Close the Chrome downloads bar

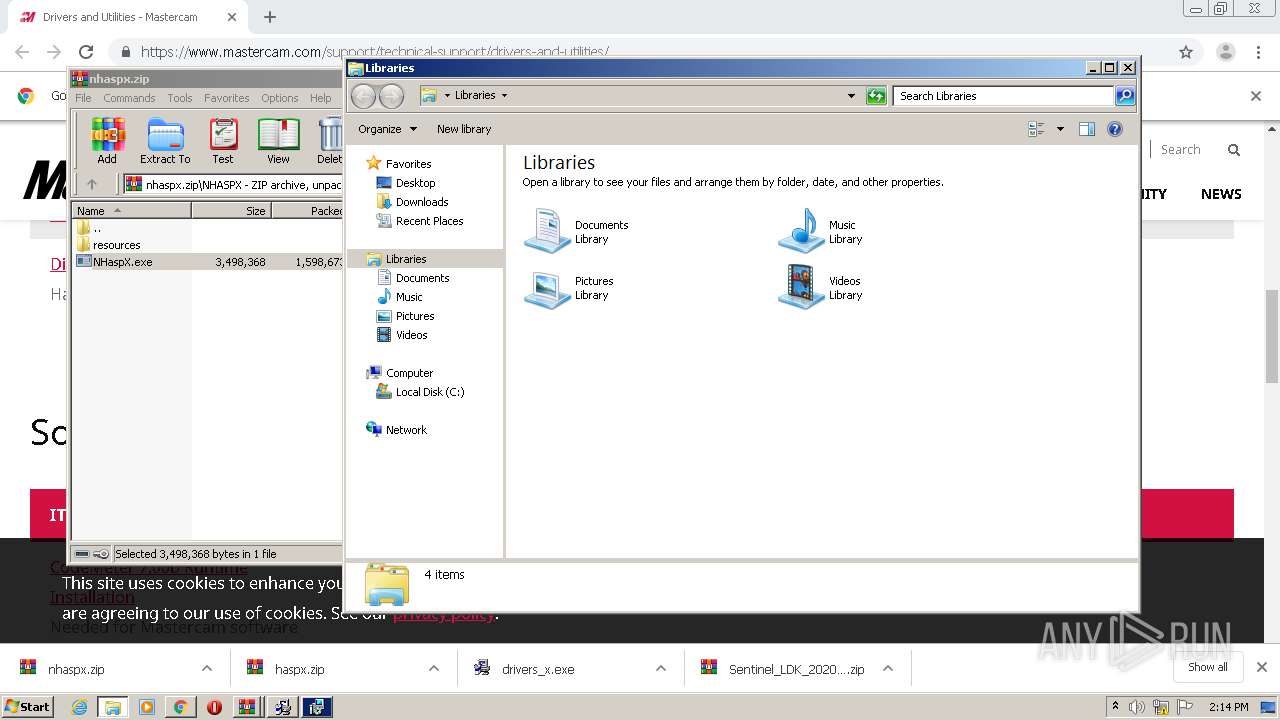point(1261,667)
